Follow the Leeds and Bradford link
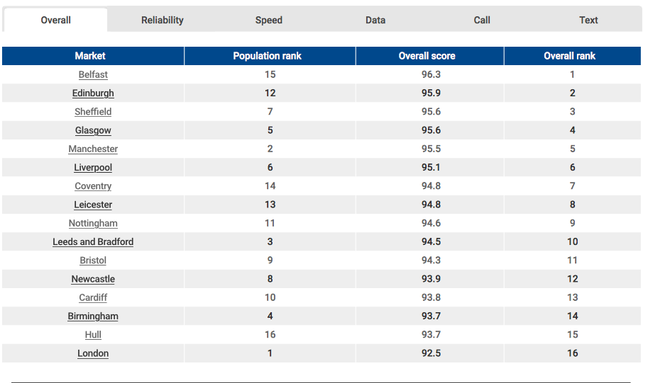 (x=93, y=242)
